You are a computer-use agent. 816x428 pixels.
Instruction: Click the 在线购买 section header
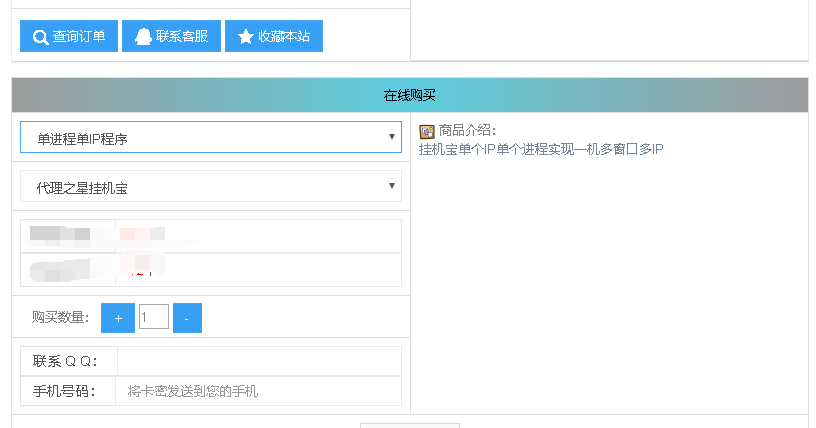(x=409, y=96)
